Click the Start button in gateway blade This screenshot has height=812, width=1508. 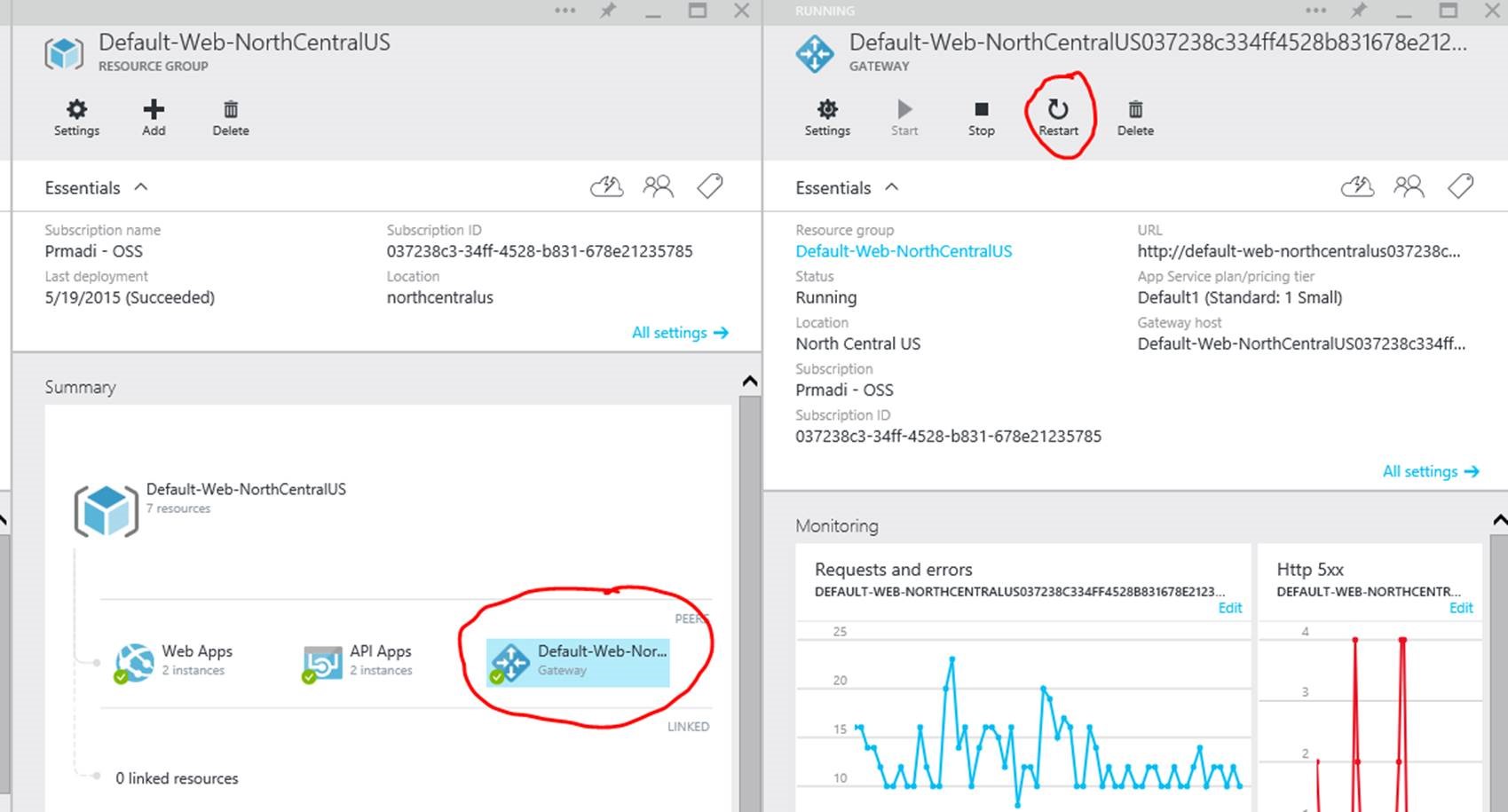tap(904, 117)
